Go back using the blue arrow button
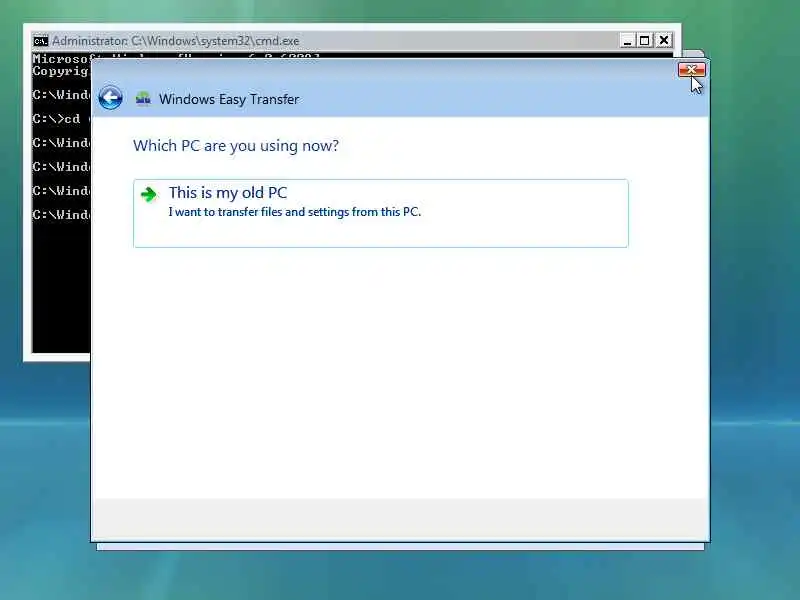The width and height of the screenshot is (800, 600). (110, 98)
